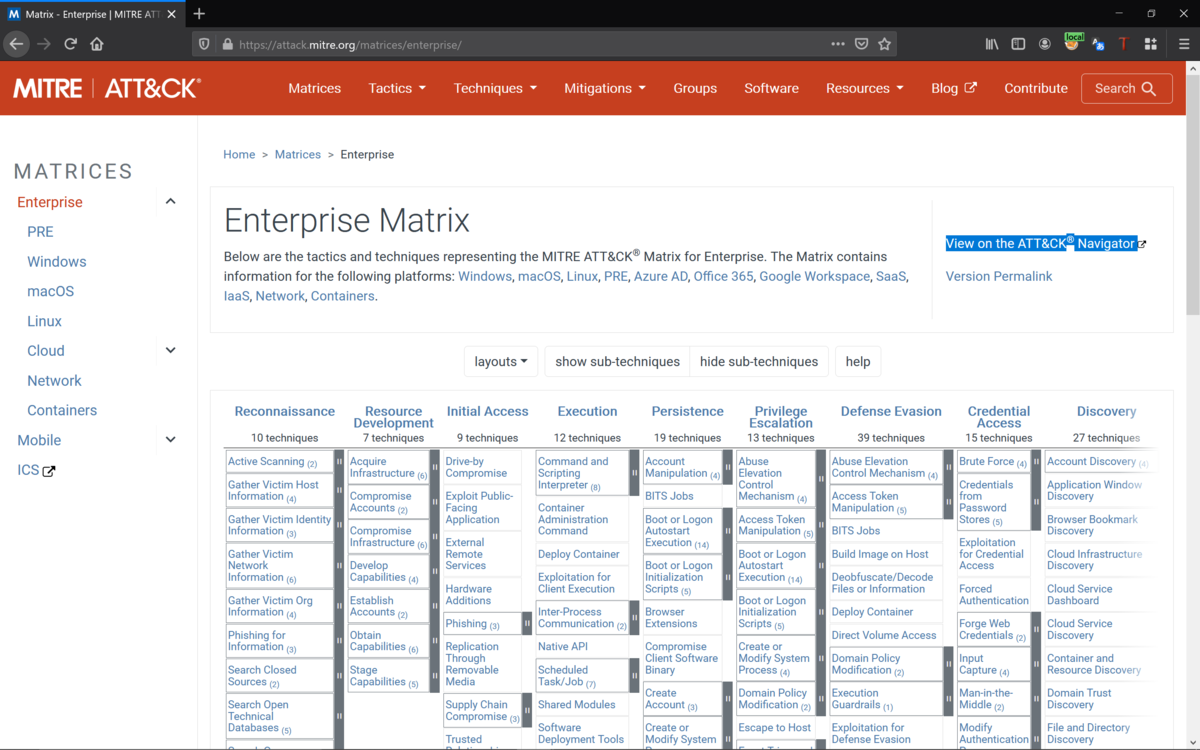This screenshot has width=1200, height=750.
Task: Open the Firefox account icon
Action: click(x=1045, y=44)
